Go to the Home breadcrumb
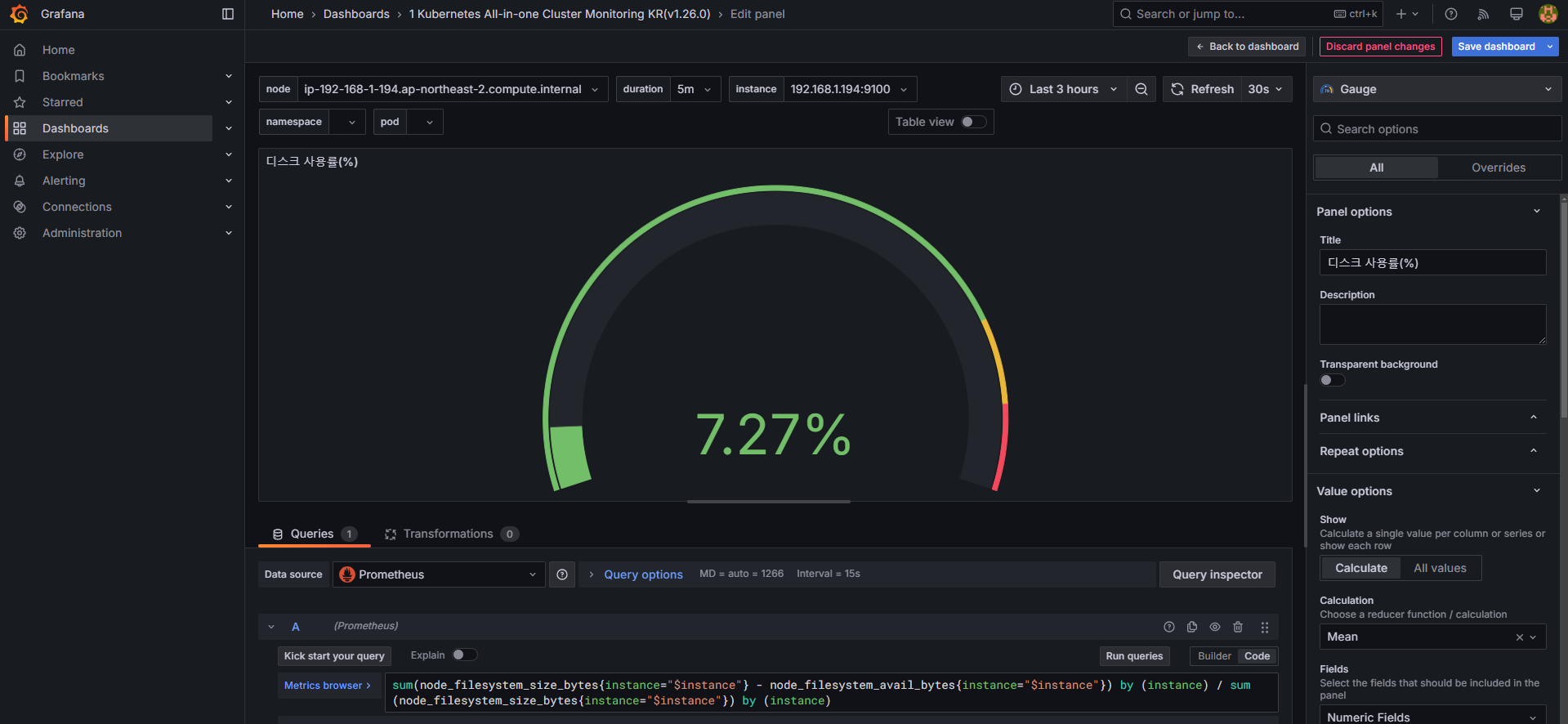Viewport: 1568px width, 724px height. pos(287,14)
